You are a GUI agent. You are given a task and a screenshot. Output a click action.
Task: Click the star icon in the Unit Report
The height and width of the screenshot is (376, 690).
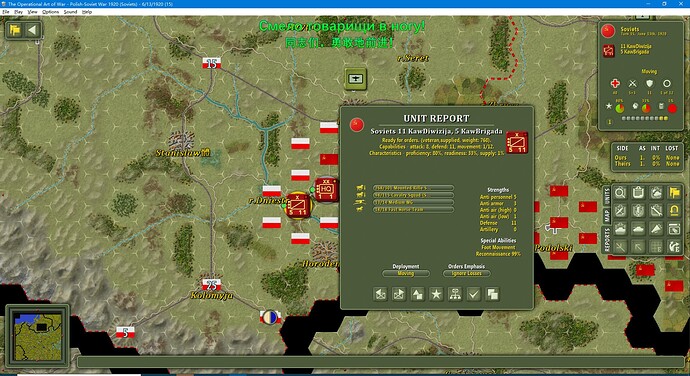436,294
